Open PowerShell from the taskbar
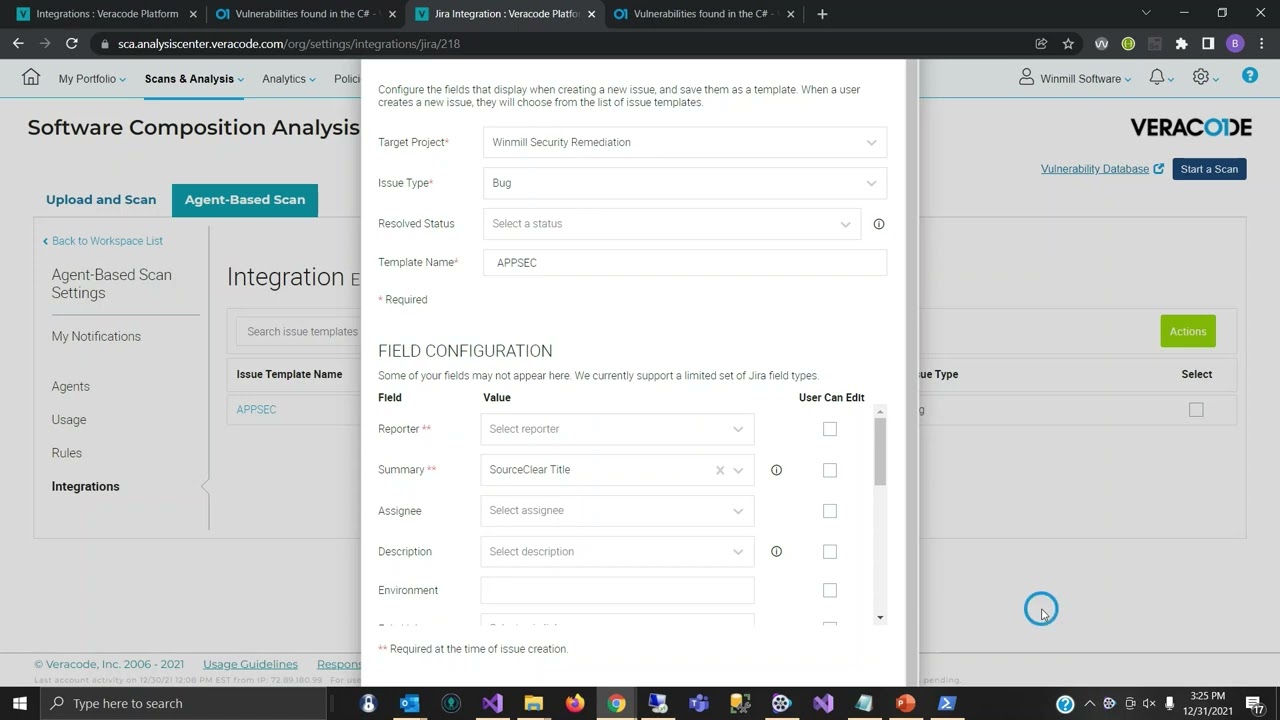Viewport: 1280px width, 720px height. click(947, 703)
